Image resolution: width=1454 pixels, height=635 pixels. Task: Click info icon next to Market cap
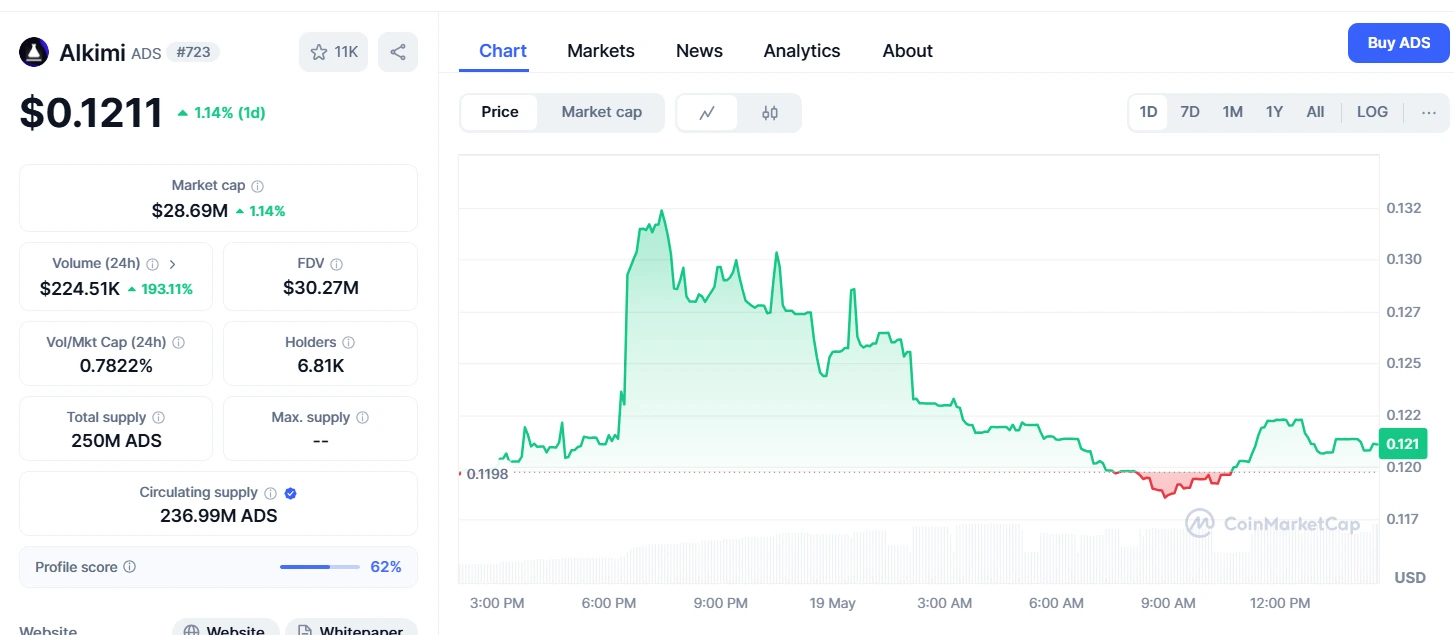point(257,186)
